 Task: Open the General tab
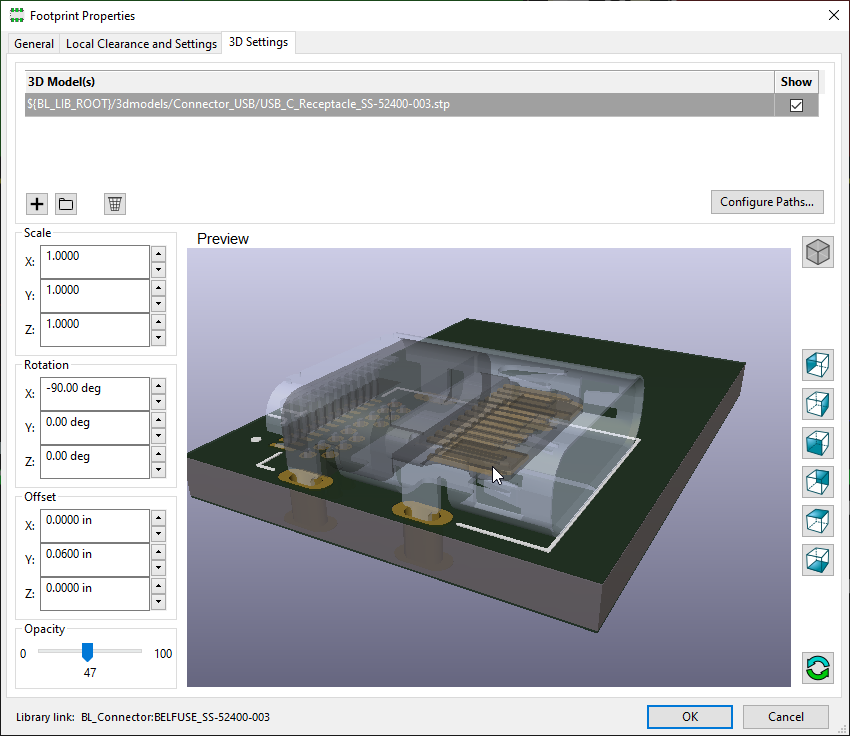tap(34, 44)
